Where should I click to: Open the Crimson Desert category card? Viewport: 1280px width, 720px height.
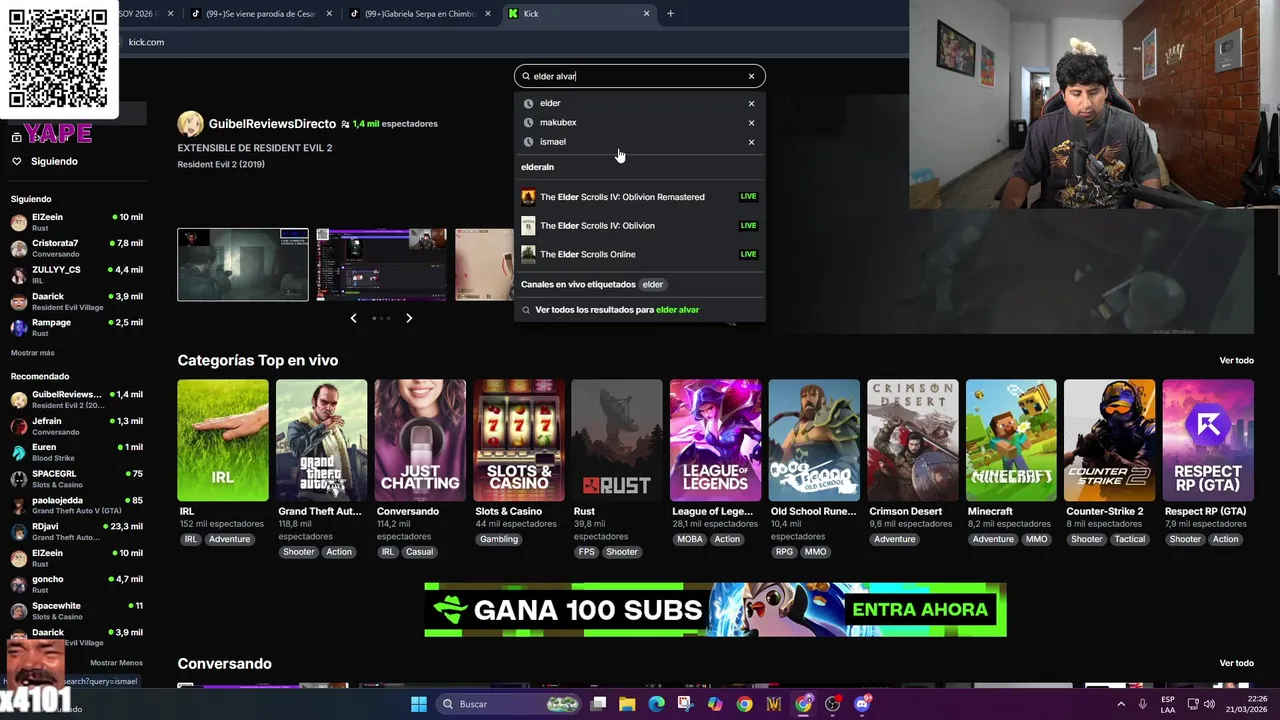click(x=912, y=440)
